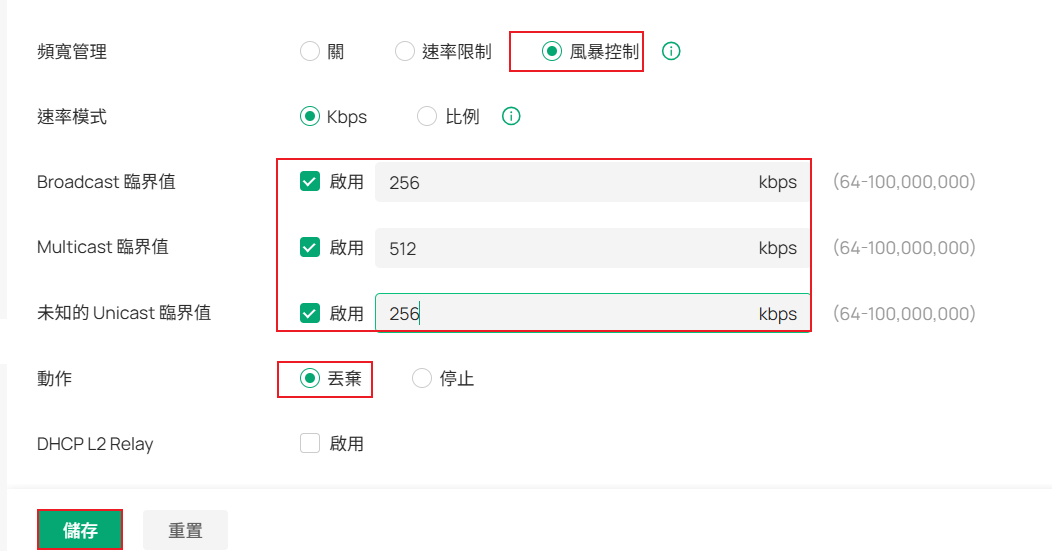1052x551 pixels.
Task: Toggle the 未知的 Unicast 臨界值 啟用 checkbox
Action: [310, 313]
